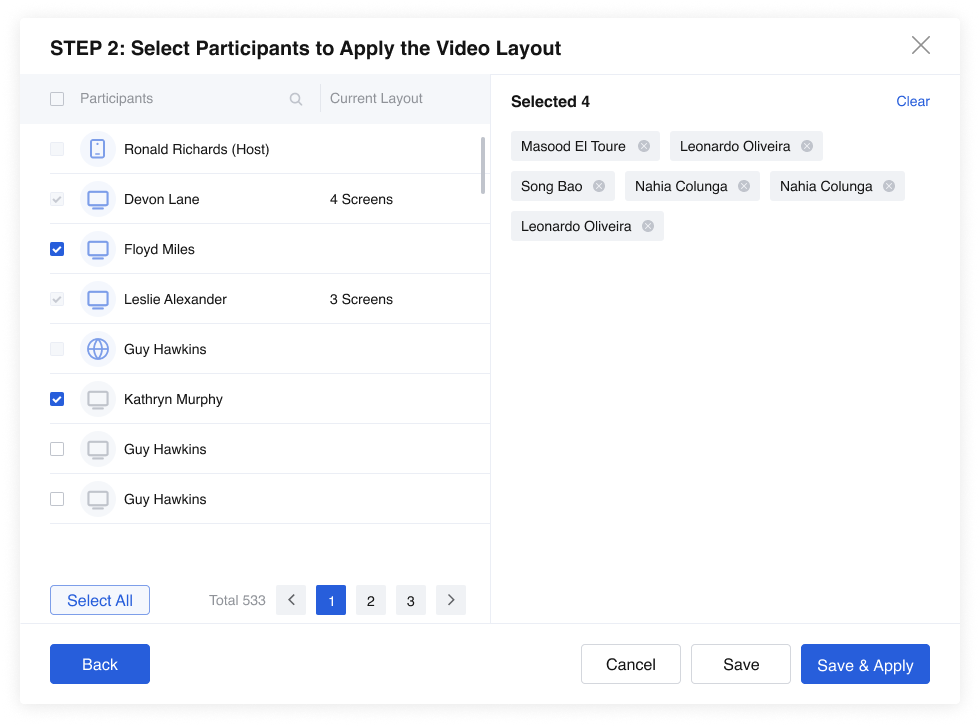Screen dimensions: 980x726
Task: Remove Masood El Toure chip
Action: [644, 146]
